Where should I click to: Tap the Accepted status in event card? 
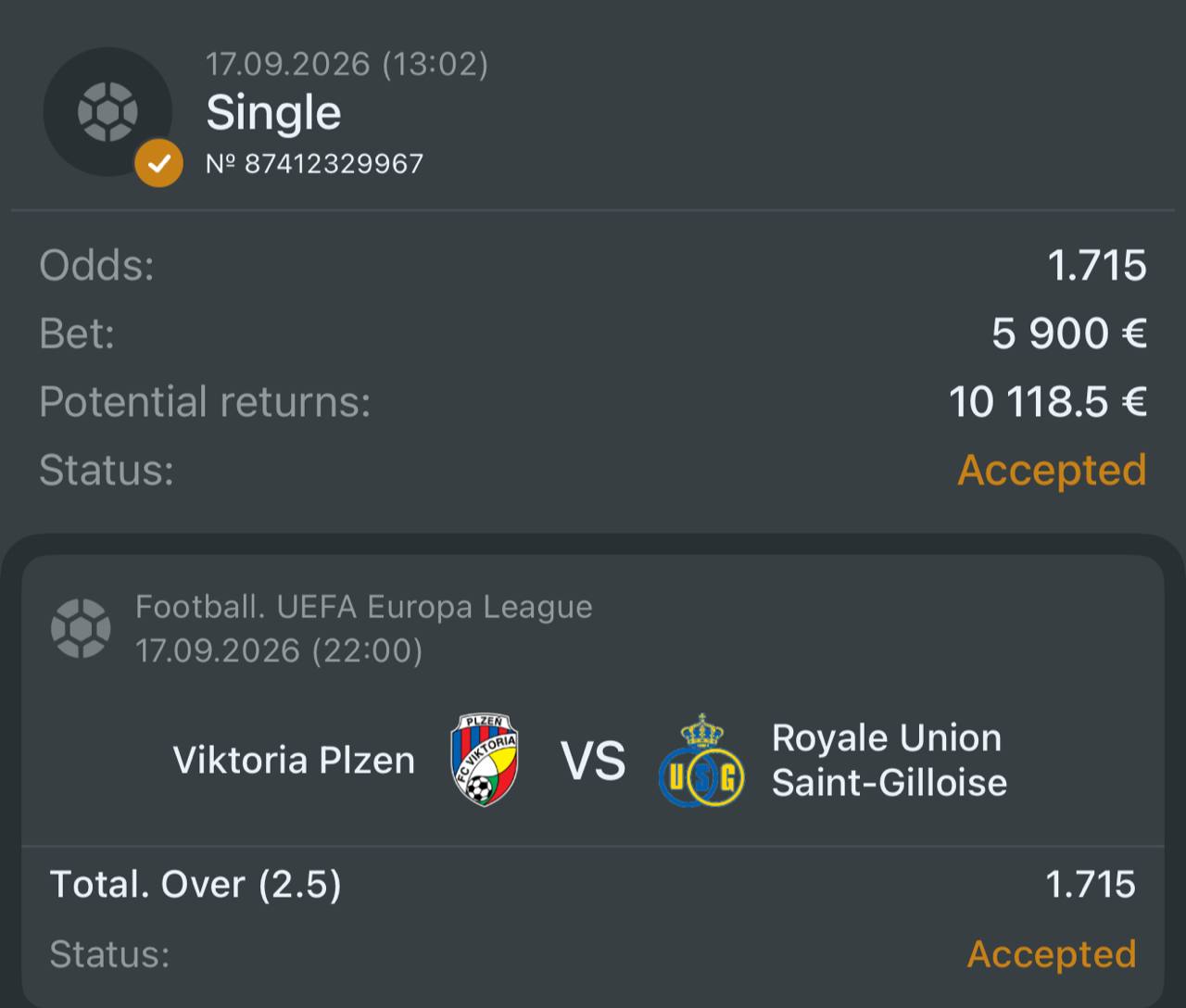(1052, 954)
